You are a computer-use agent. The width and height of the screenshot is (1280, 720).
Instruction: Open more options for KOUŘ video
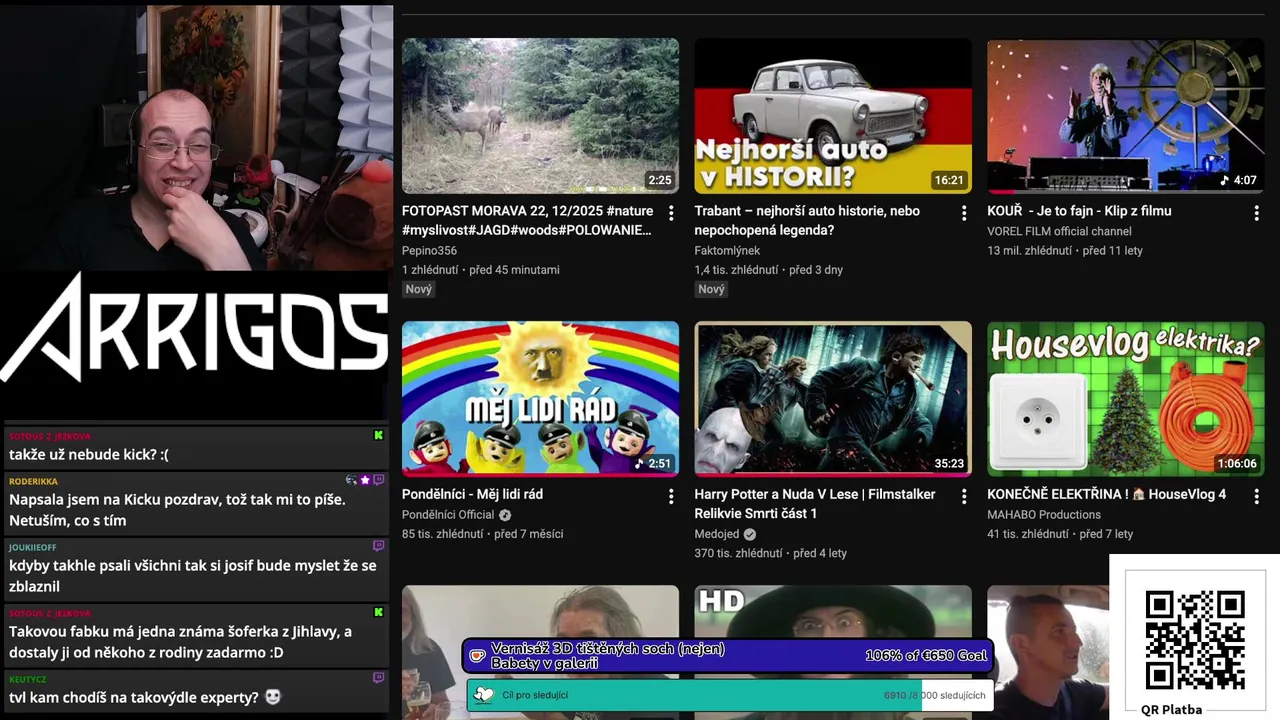(1256, 213)
